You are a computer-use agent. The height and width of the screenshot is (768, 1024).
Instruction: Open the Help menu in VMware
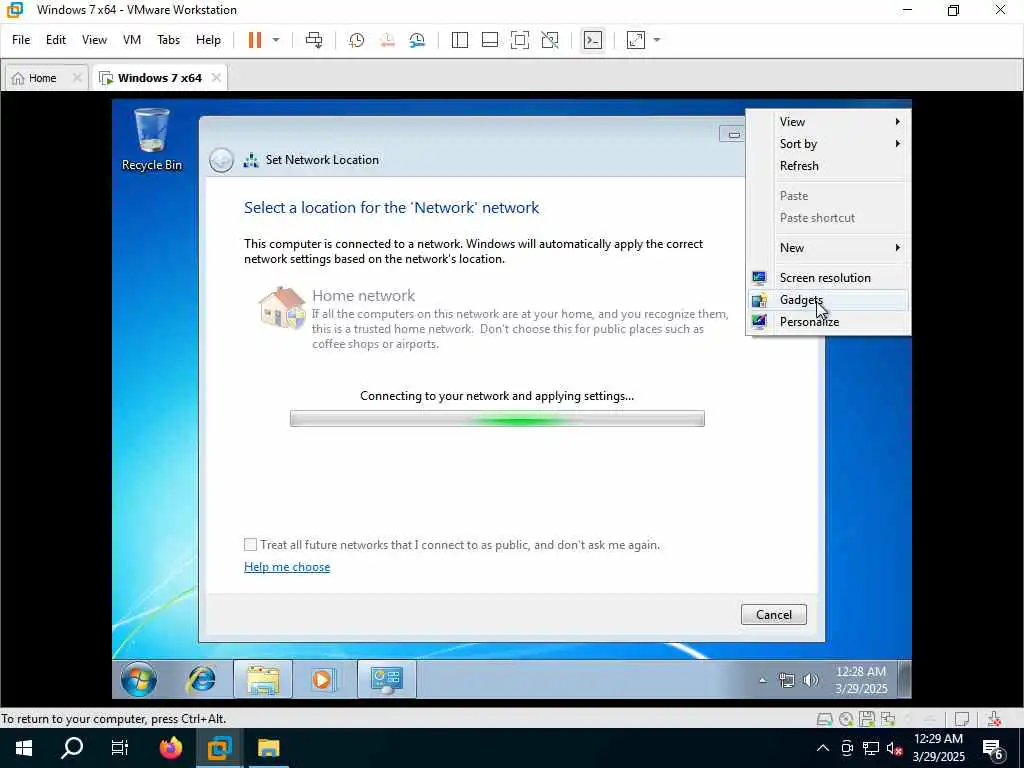coord(208,40)
